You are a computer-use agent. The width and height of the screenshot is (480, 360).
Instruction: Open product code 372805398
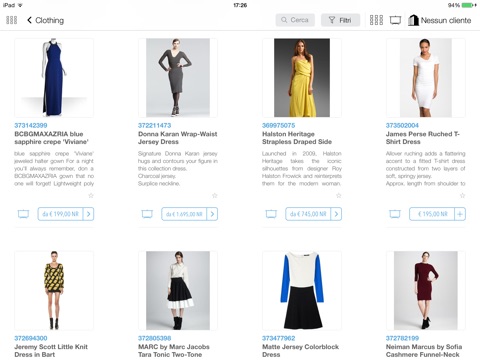click(155, 338)
